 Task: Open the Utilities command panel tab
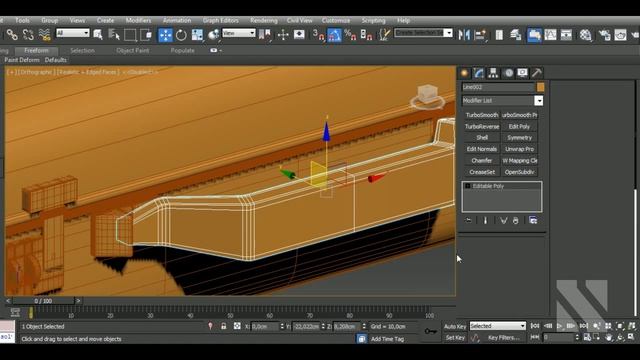click(x=537, y=73)
